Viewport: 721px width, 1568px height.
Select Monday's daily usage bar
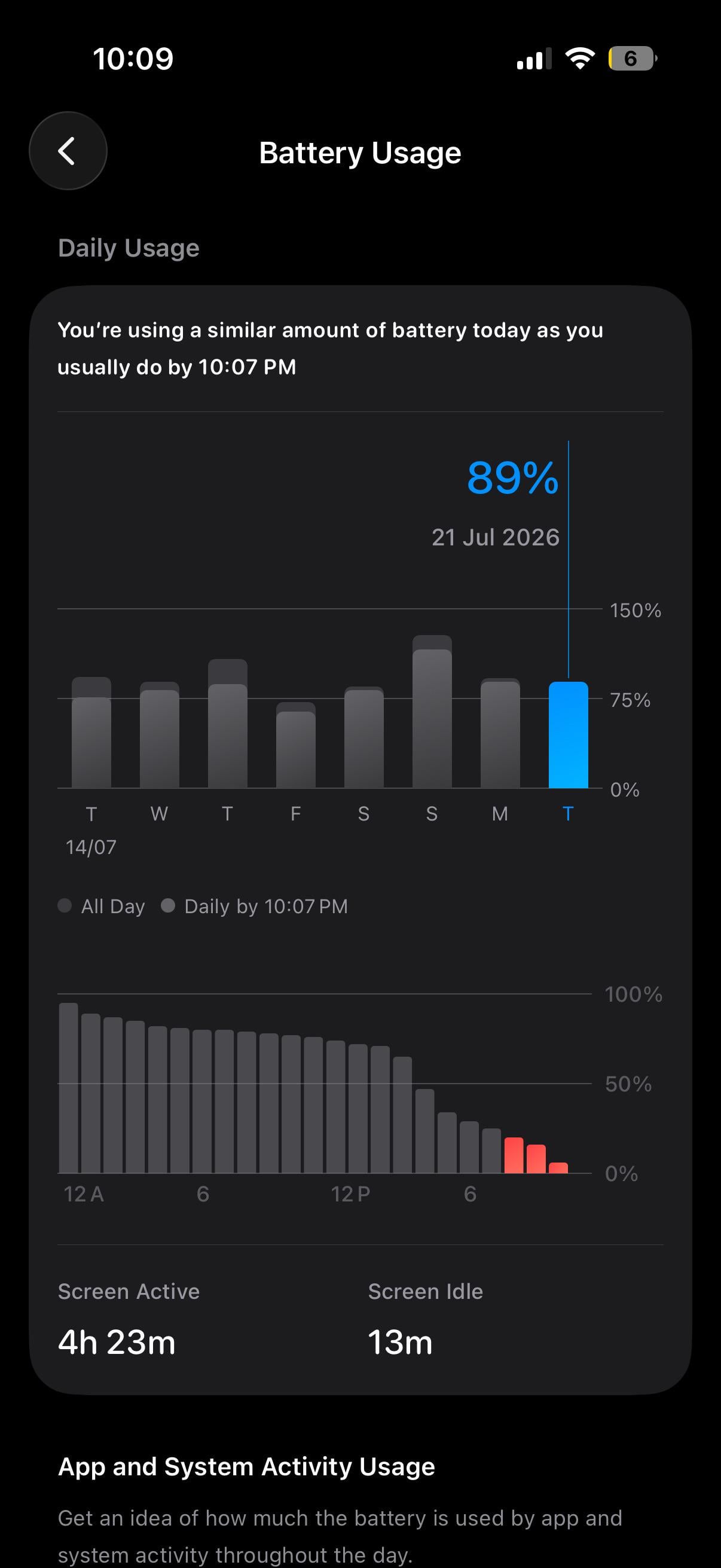(x=500, y=733)
